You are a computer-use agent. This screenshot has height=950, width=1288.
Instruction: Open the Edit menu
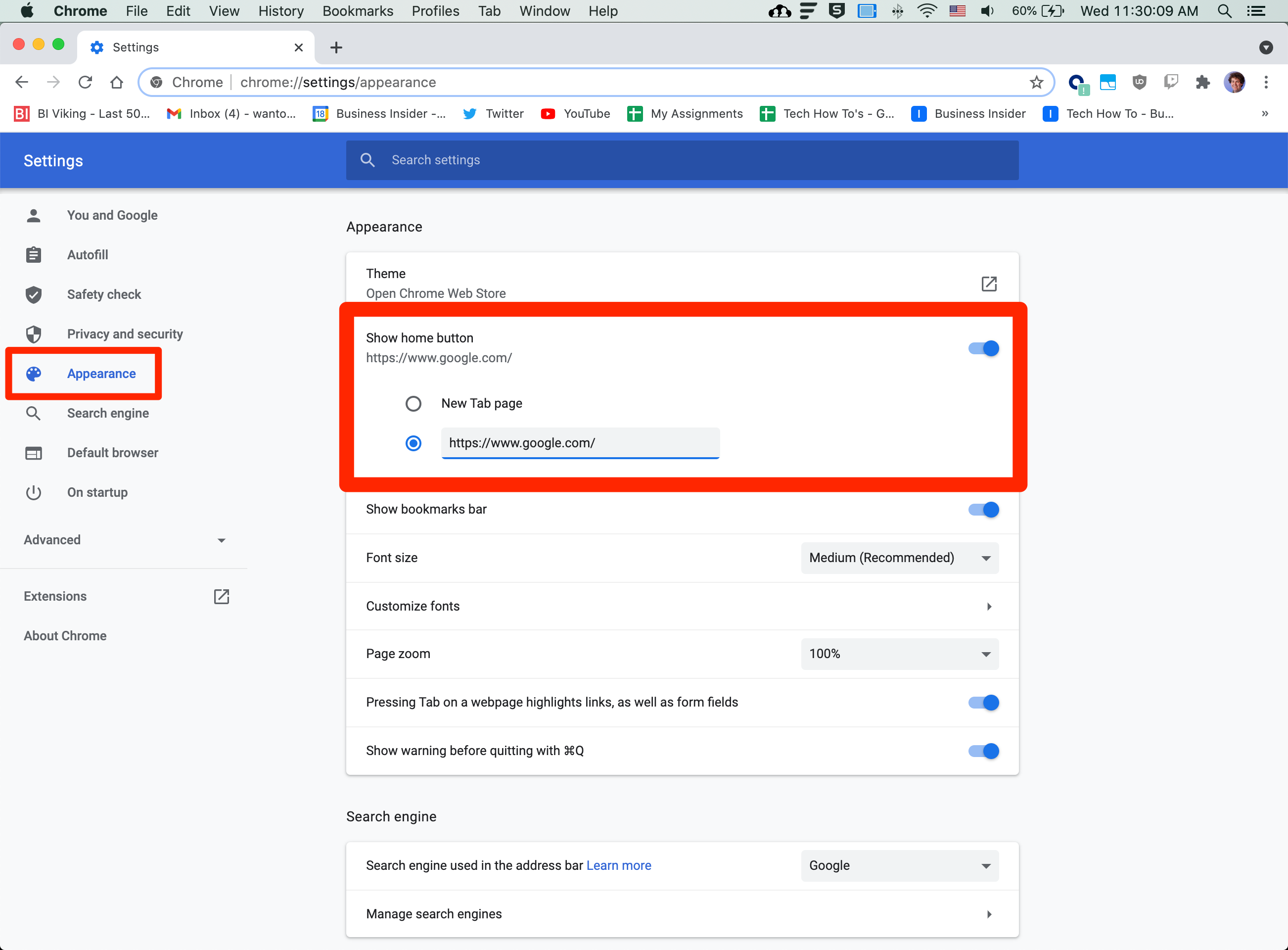pyautogui.click(x=178, y=11)
